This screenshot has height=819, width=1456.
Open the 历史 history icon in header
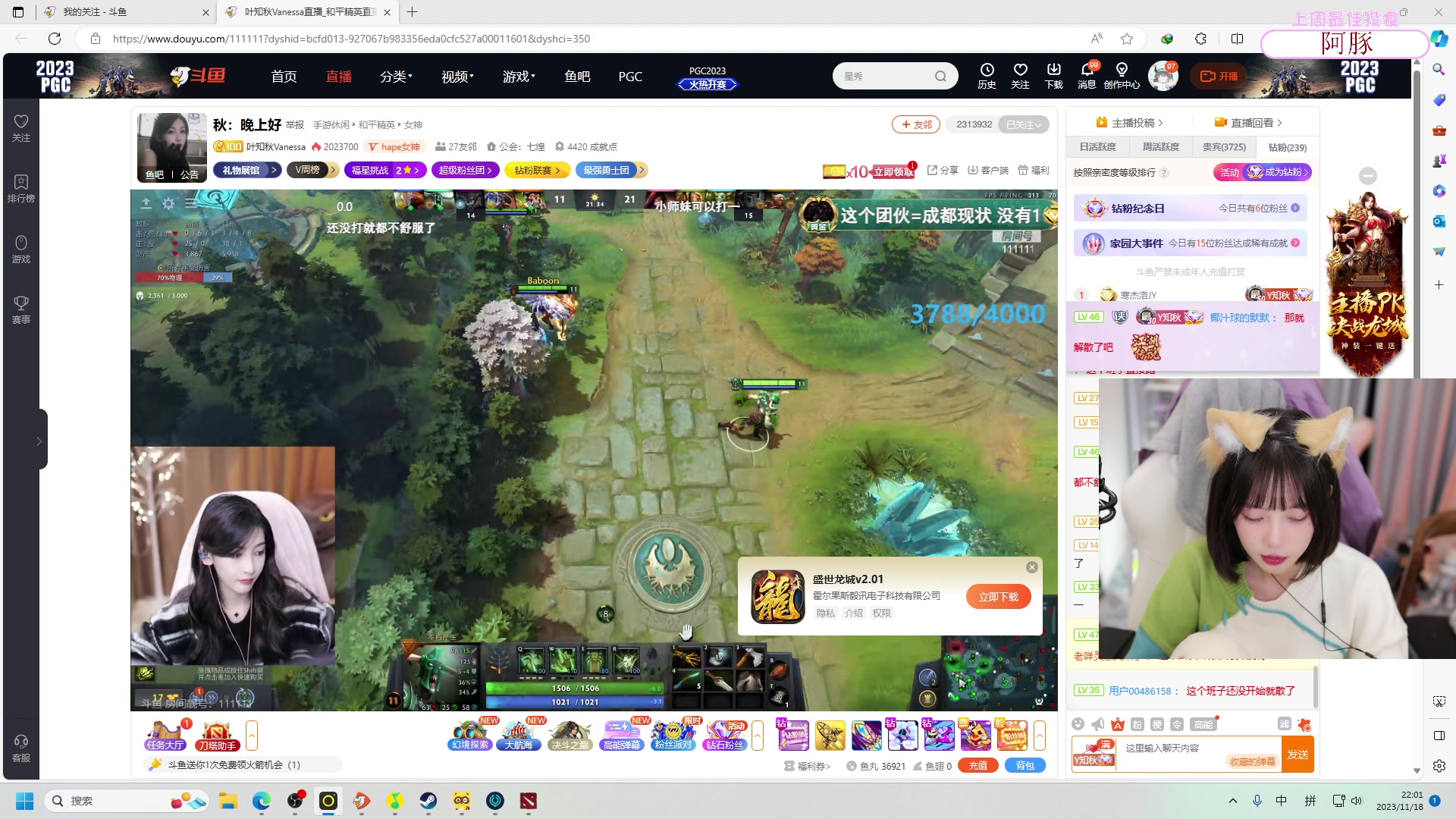click(x=987, y=76)
